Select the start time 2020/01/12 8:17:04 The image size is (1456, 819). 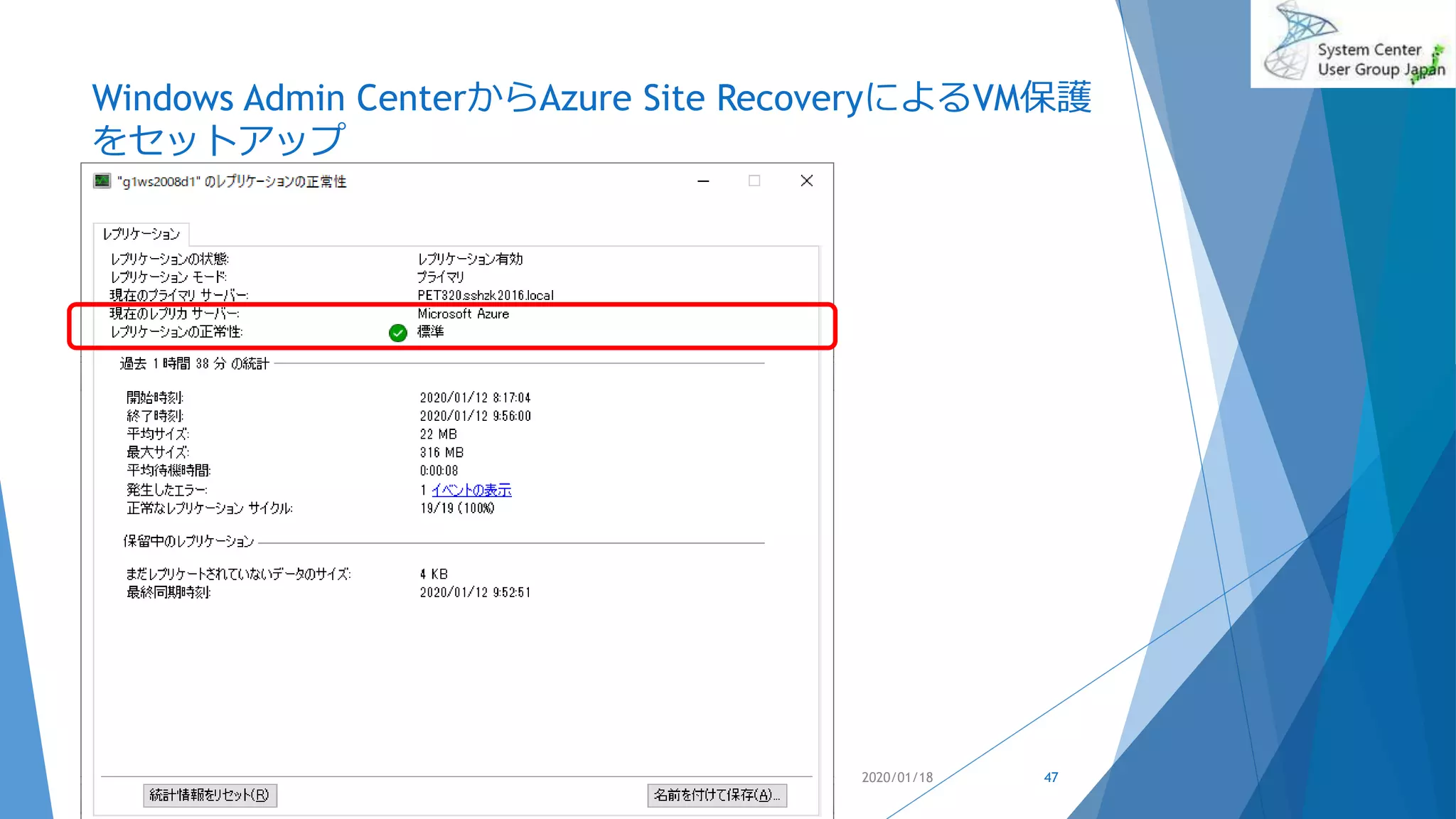pyautogui.click(x=475, y=397)
